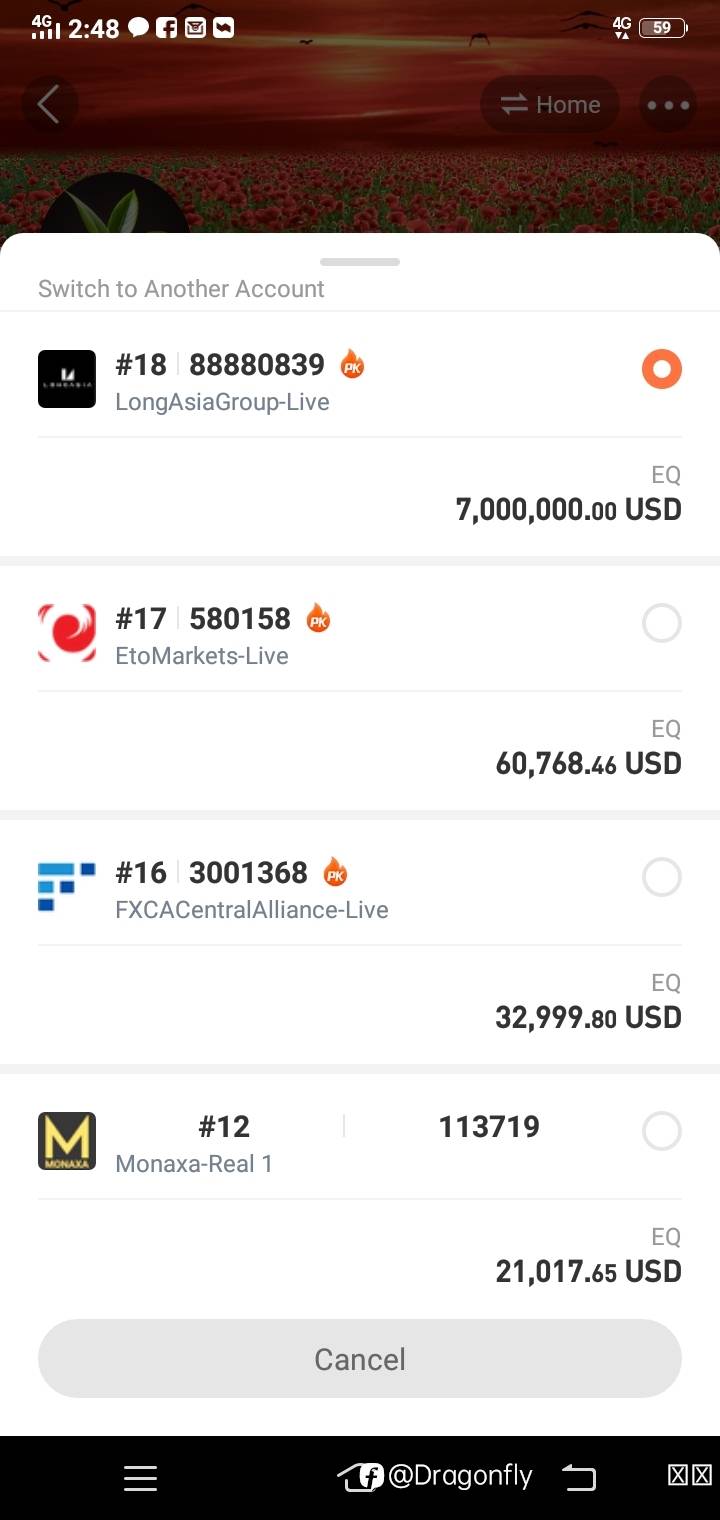Tap the Android back navigation icon

578,1477
